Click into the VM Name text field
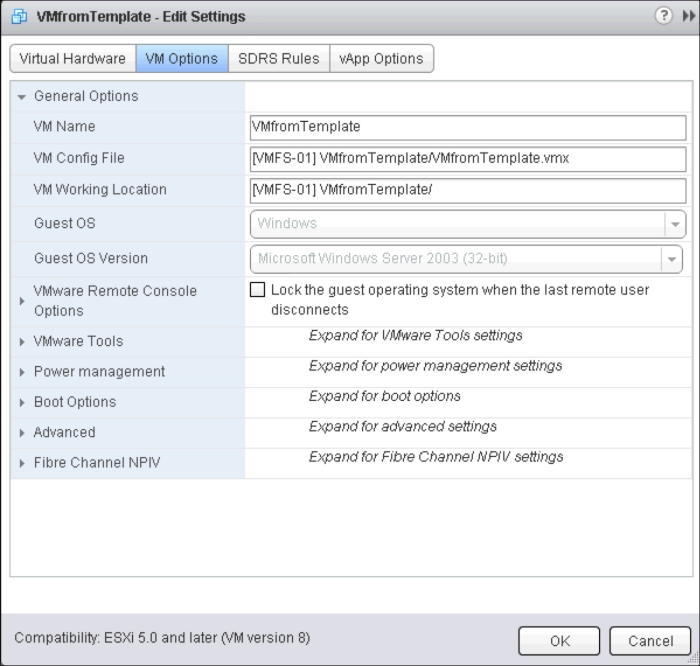700x666 pixels. pyautogui.click(x=467, y=127)
